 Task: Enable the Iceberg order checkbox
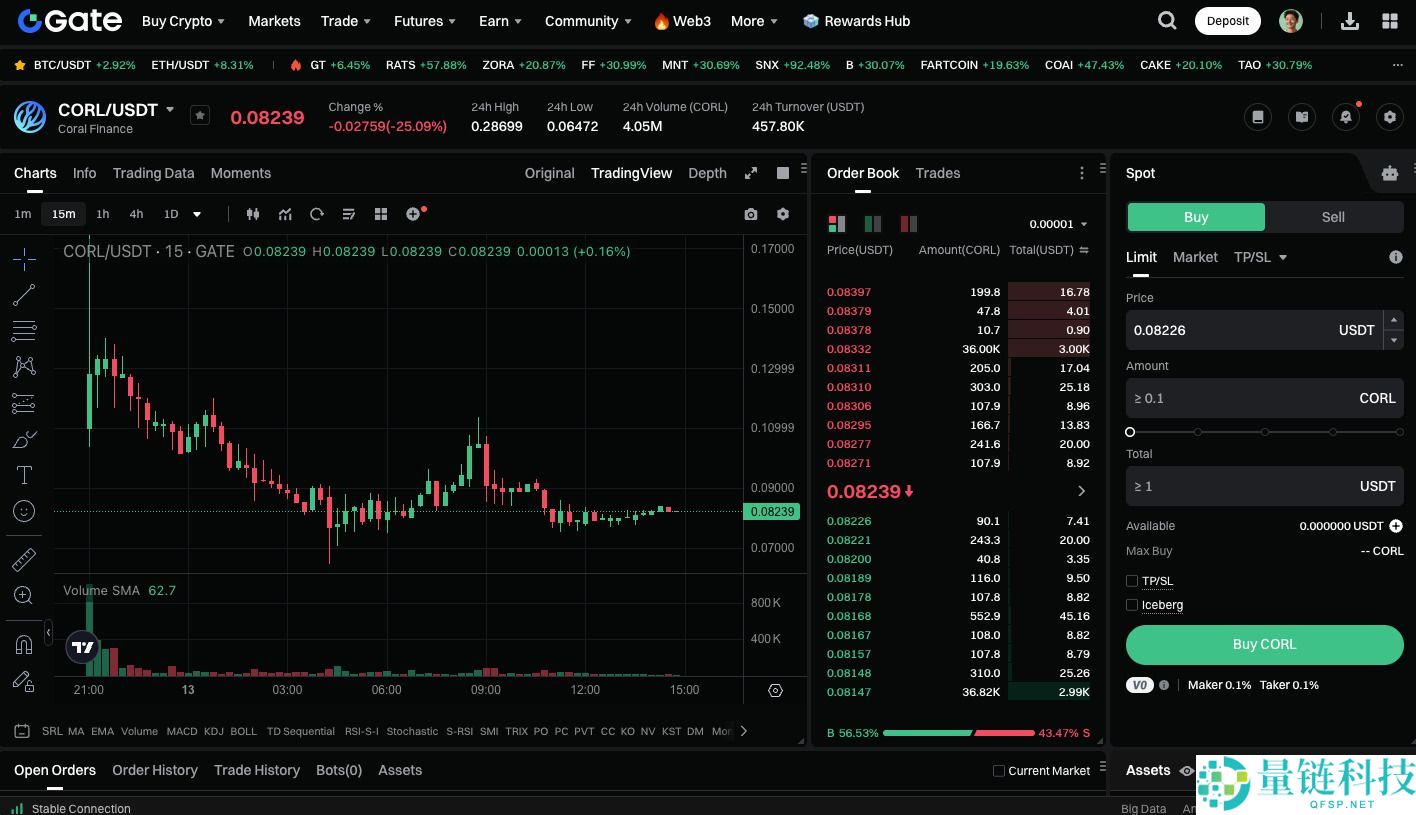click(1132, 605)
